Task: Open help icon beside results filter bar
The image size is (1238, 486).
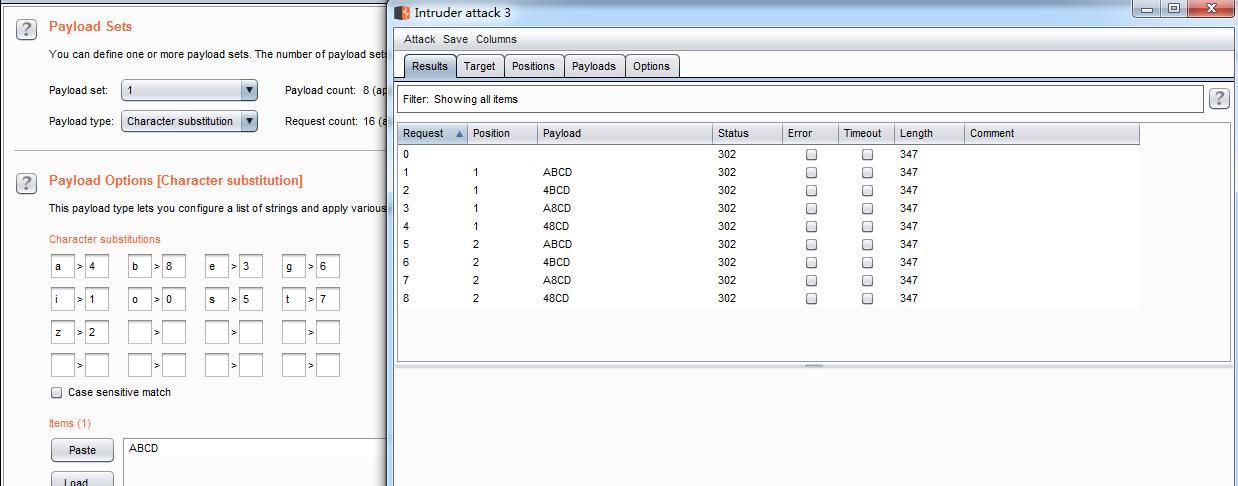Action: point(1219,98)
